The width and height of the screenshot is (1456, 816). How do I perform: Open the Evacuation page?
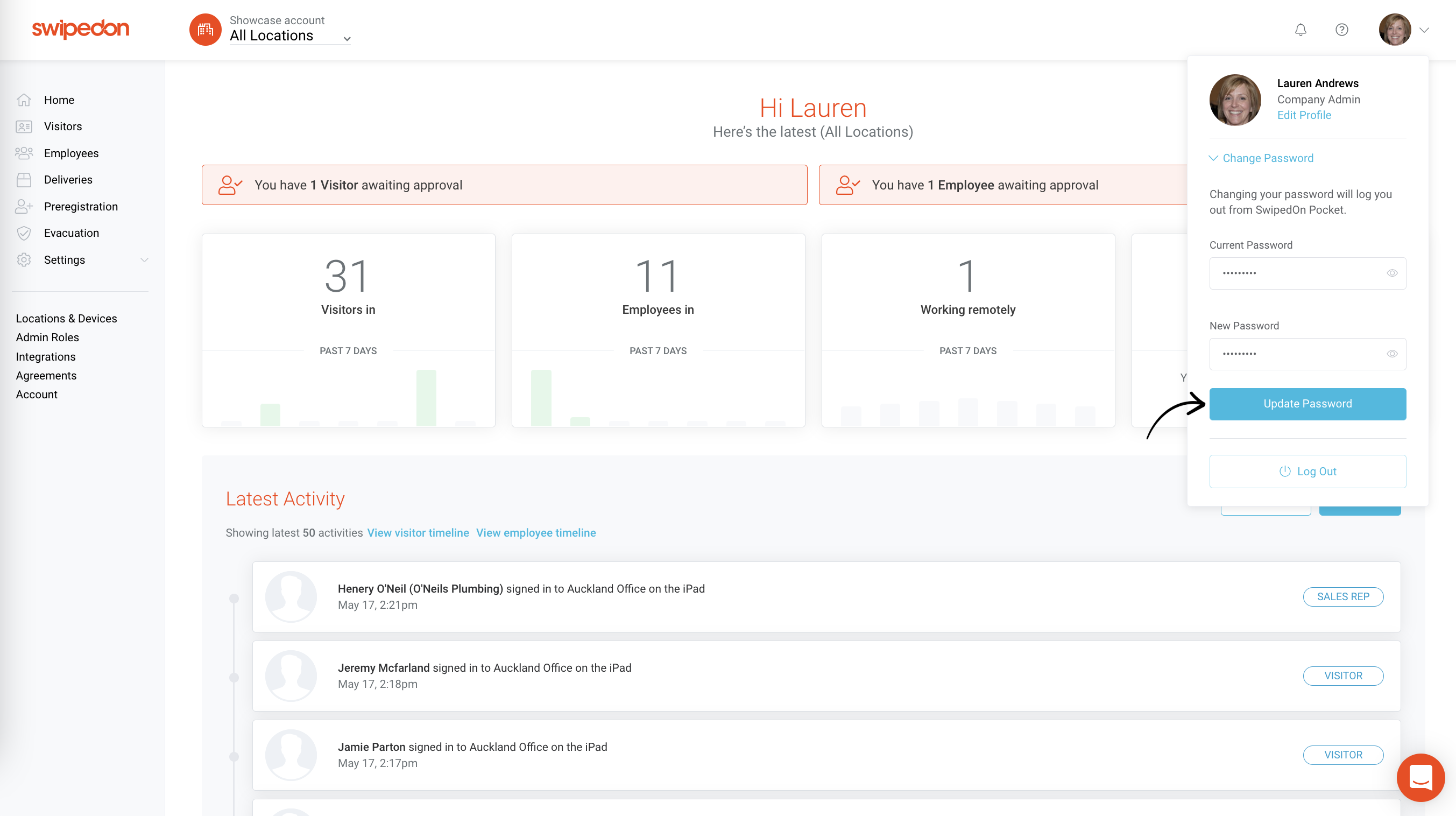tap(71, 233)
